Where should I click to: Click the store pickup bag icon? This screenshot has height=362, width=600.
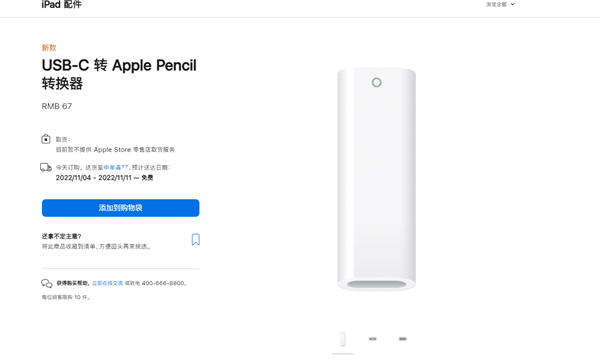click(46, 139)
